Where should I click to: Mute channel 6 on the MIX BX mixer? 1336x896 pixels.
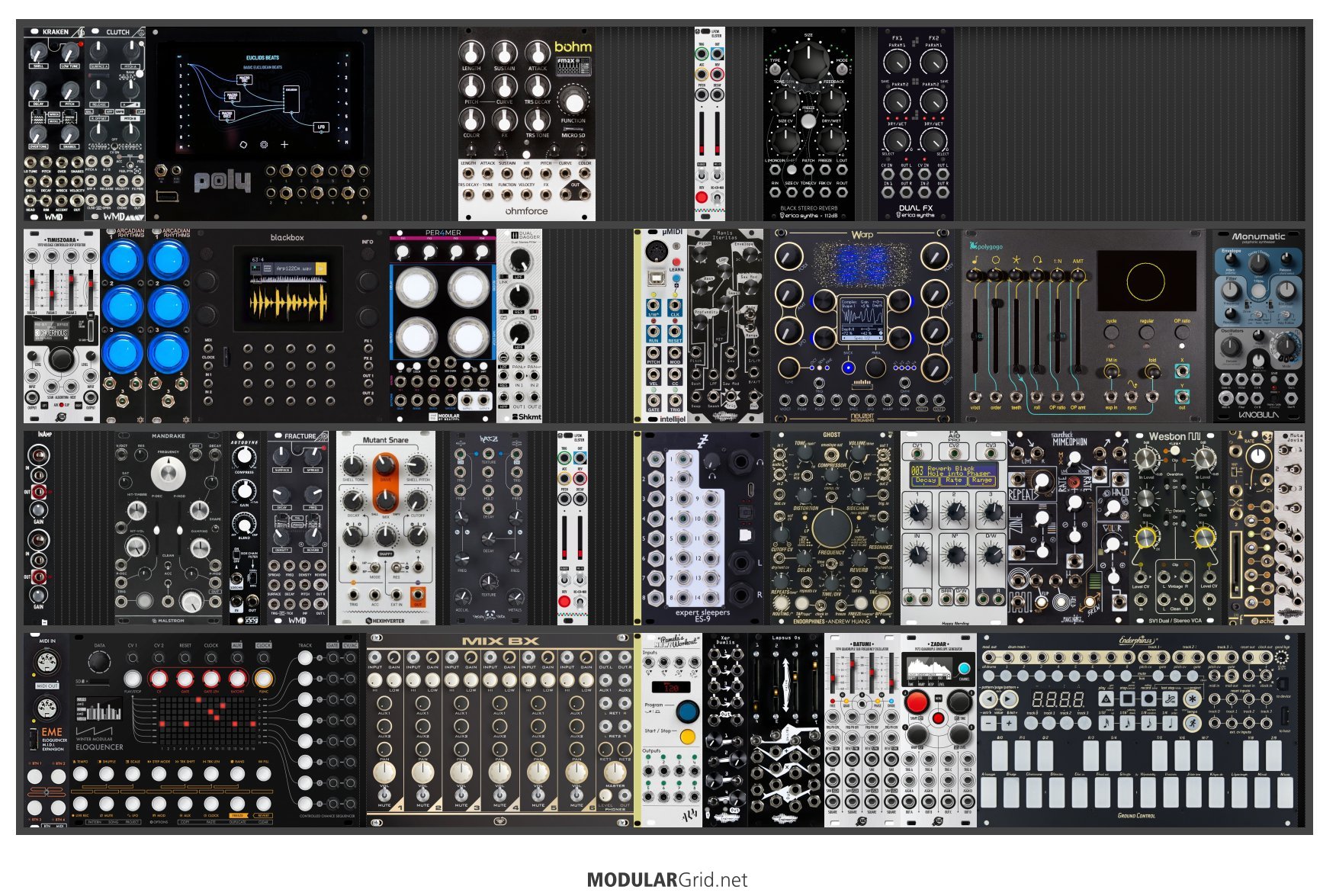pos(576,795)
